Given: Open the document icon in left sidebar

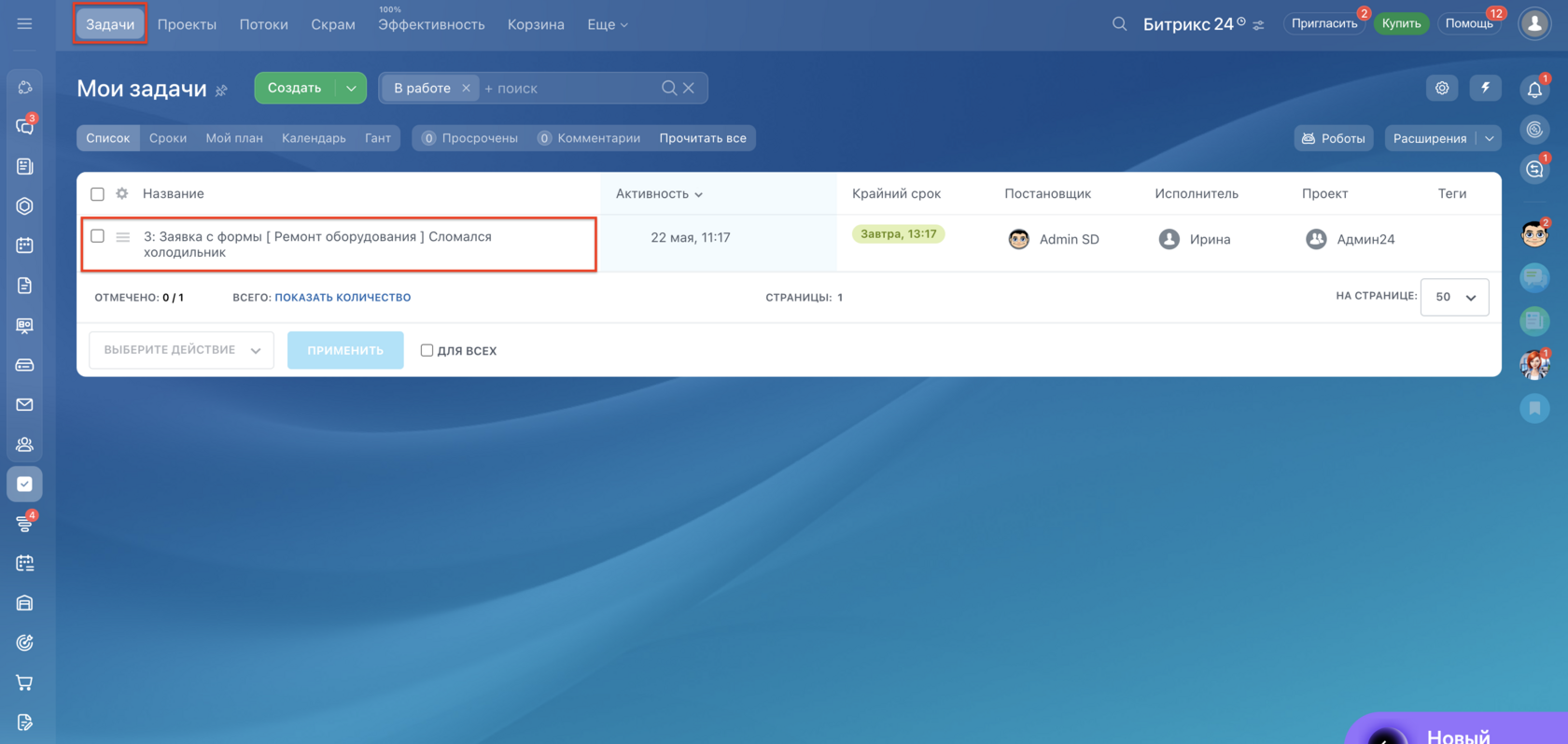Looking at the screenshot, I should [25, 286].
